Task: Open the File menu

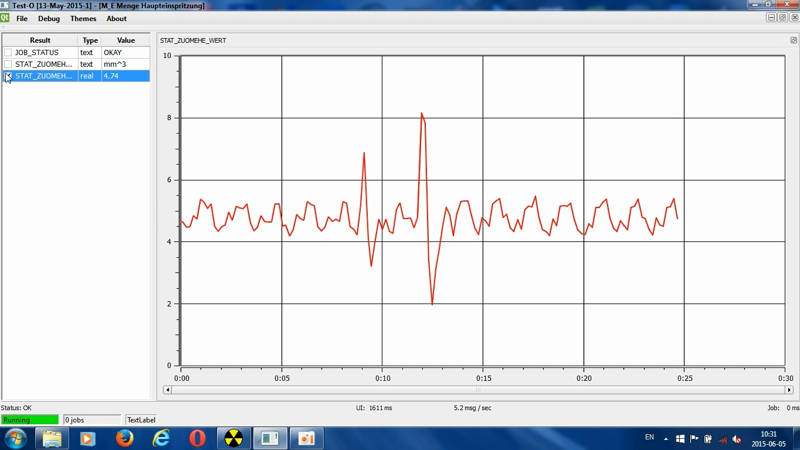Action: 22,19
